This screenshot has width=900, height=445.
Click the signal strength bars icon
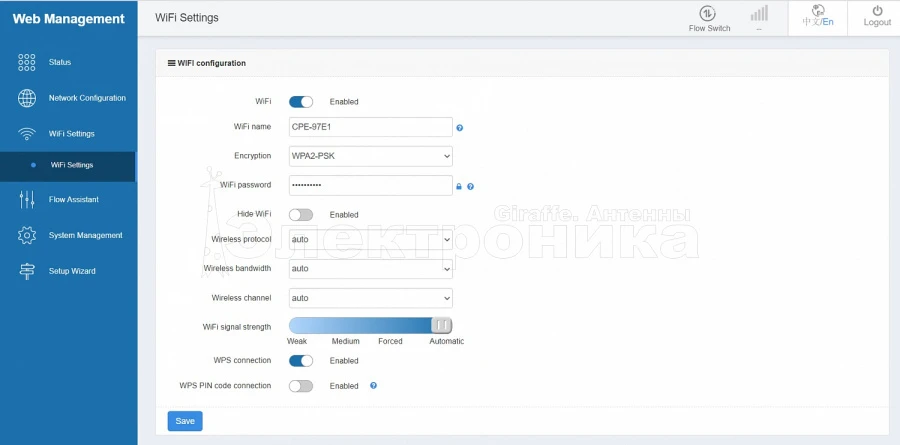click(759, 13)
